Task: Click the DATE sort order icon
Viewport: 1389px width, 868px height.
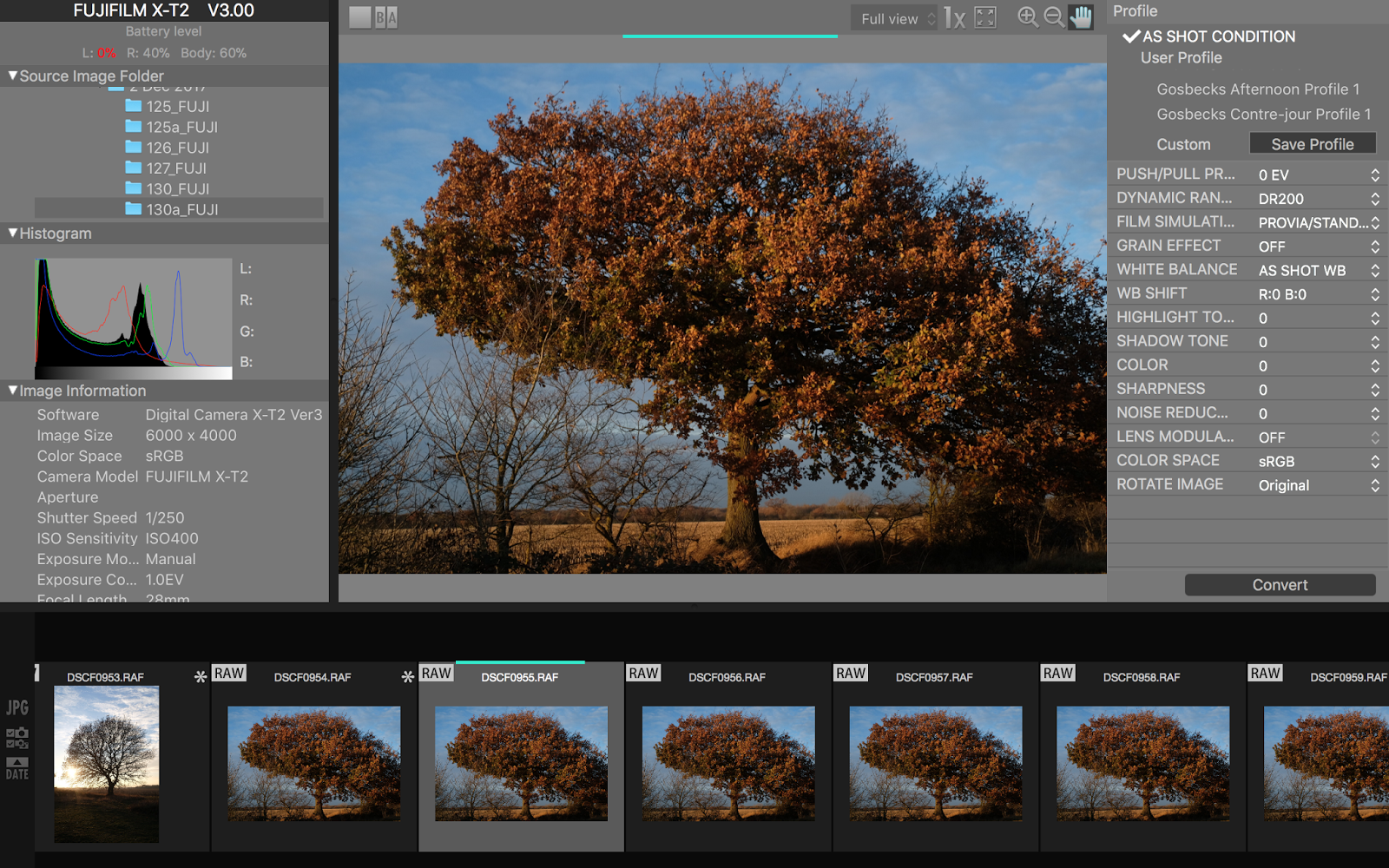Action: click(17, 769)
